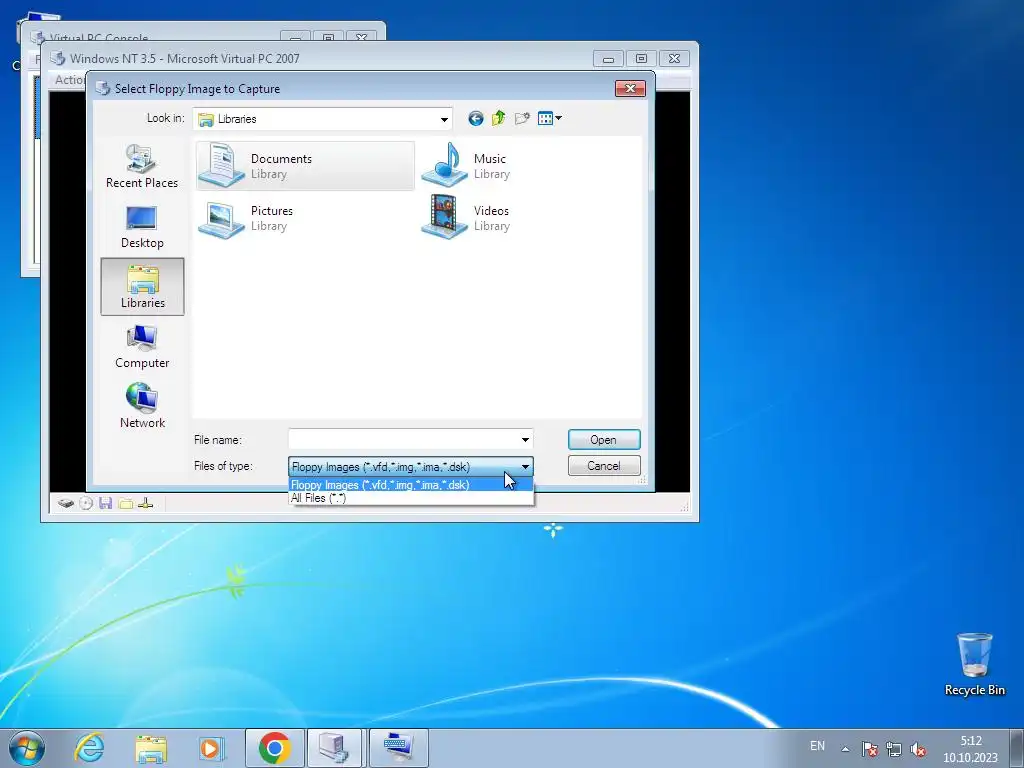The height and width of the screenshot is (768, 1024).
Task: Click the EN language indicator
Action: pyautogui.click(x=817, y=746)
